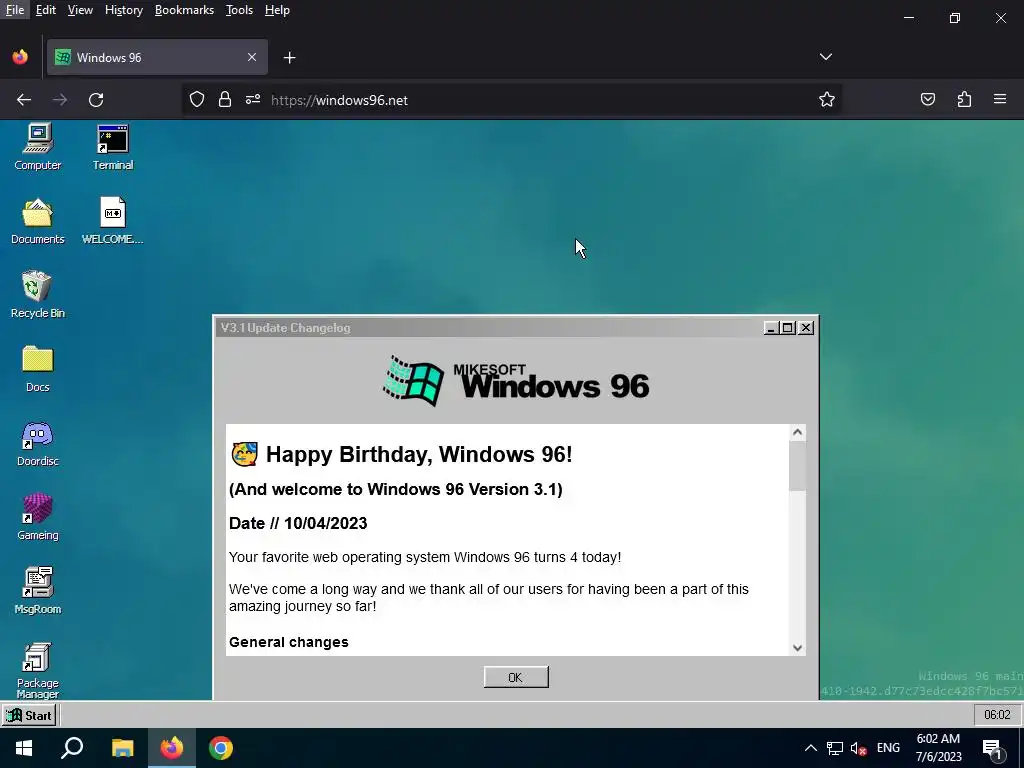Click the changelog scrollbar thumb

797,466
